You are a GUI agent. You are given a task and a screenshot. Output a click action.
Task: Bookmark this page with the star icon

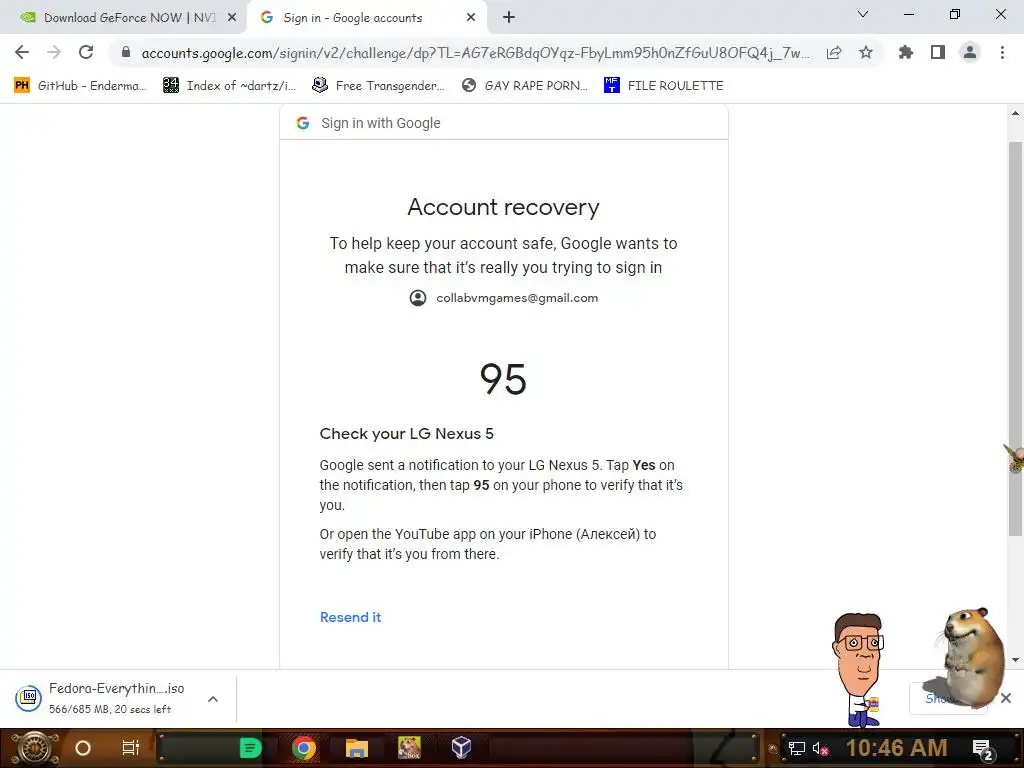(x=866, y=52)
